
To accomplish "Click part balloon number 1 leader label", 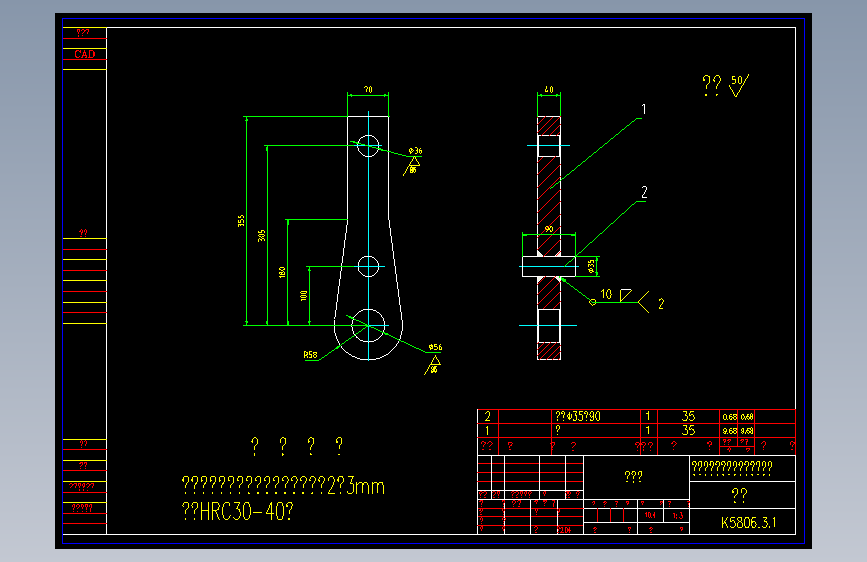I will (x=644, y=109).
